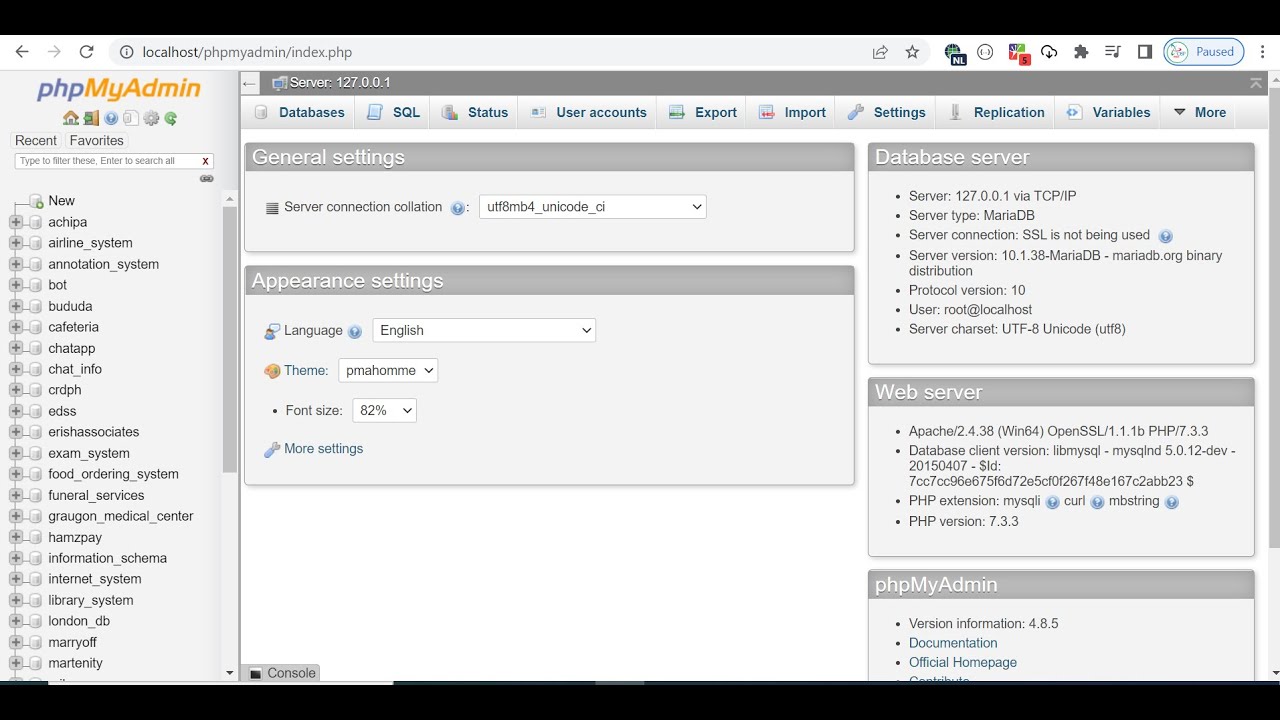This screenshot has height=720, width=1280.
Task: Click the database filter input field
Action: point(106,161)
